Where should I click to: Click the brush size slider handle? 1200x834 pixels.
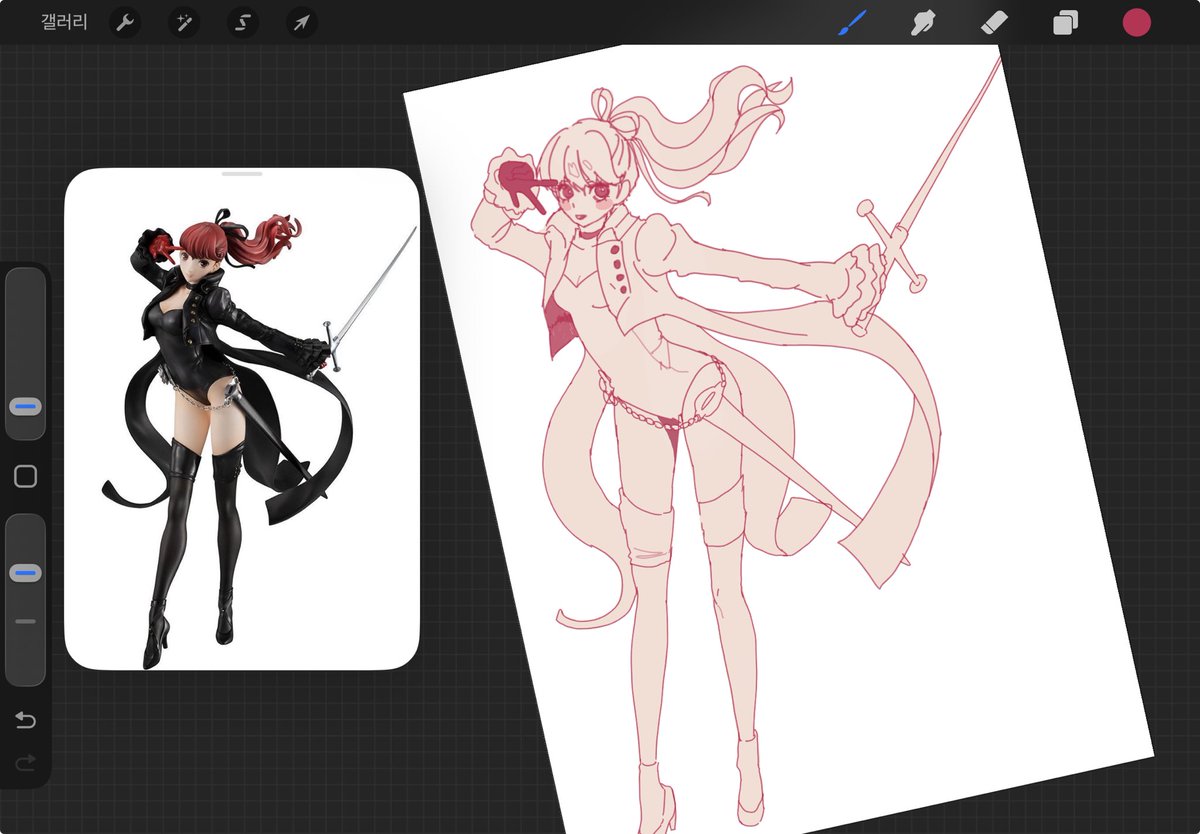click(26, 407)
